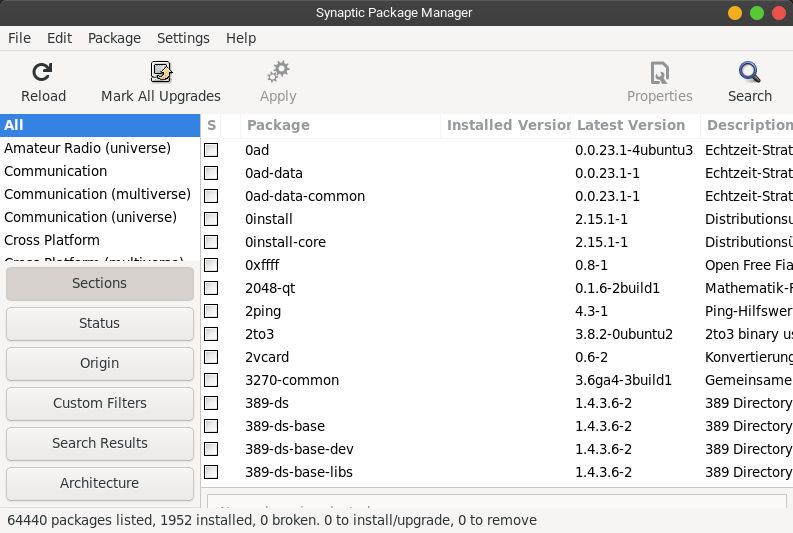793x533 pixels.
Task: Show the Status filter view
Action: click(x=99, y=323)
